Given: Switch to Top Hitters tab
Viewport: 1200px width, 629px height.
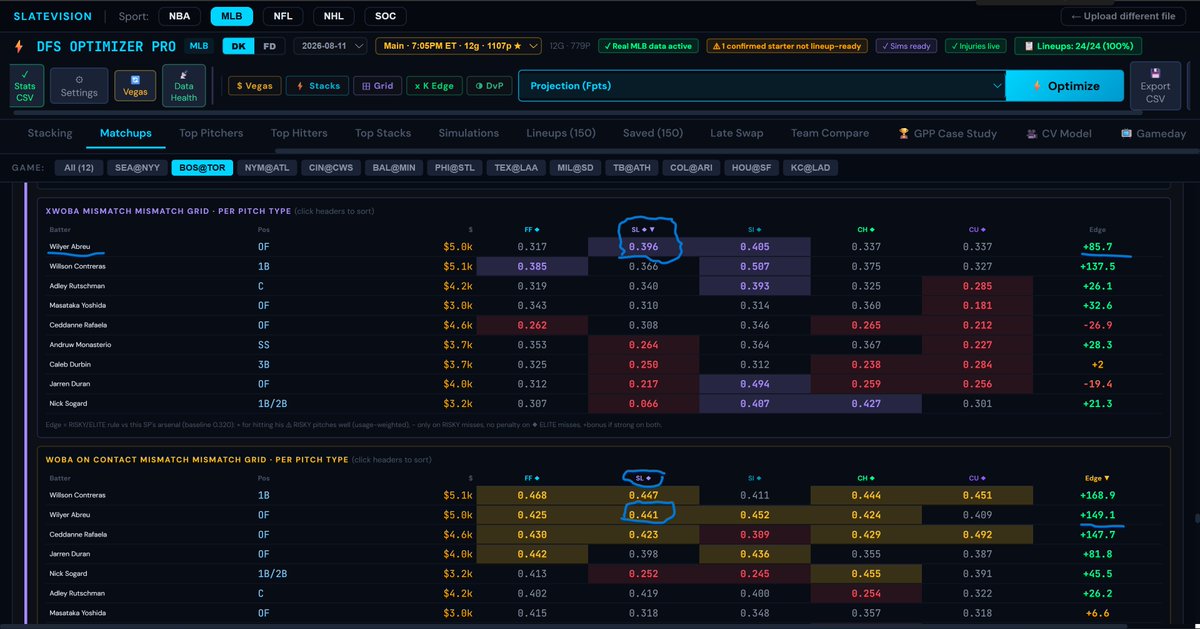Looking at the screenshot, I should point(299,133).
